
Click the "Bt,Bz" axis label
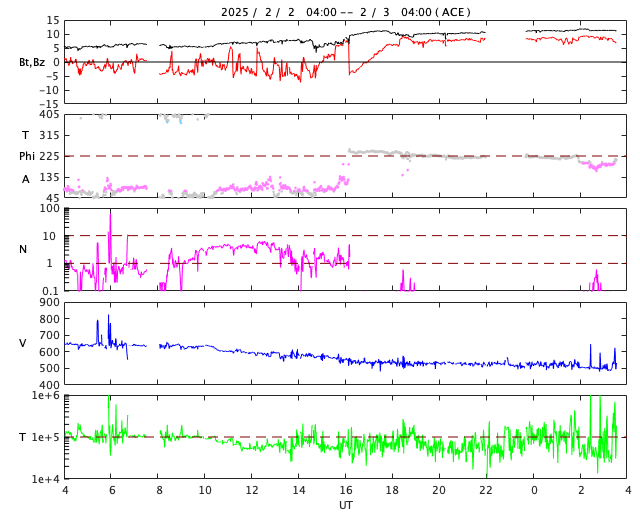(32, 62)
